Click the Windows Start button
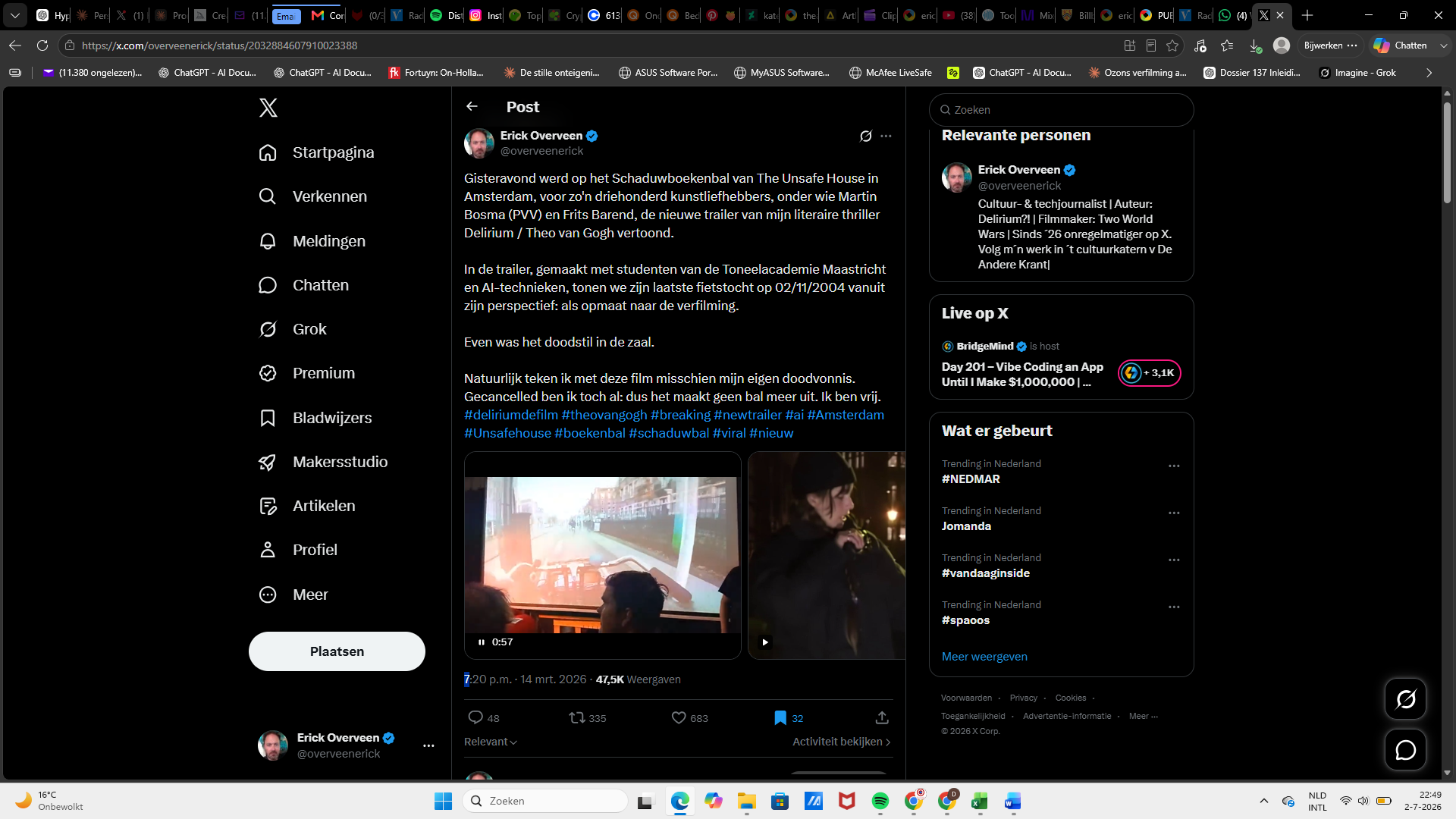This screenshot has width=1456, height=819. pos(443,801)
